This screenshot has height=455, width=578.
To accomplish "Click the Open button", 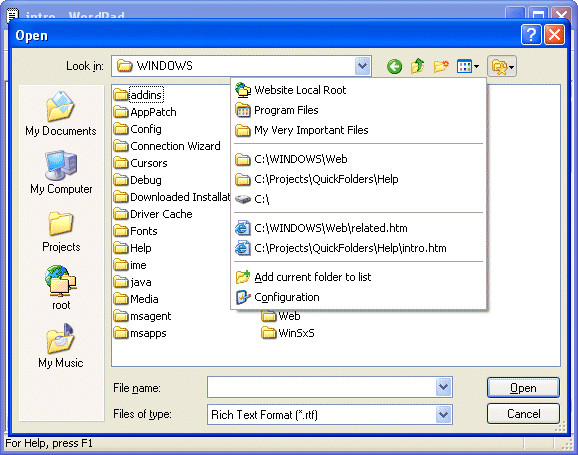I will (x=523, y=388).
